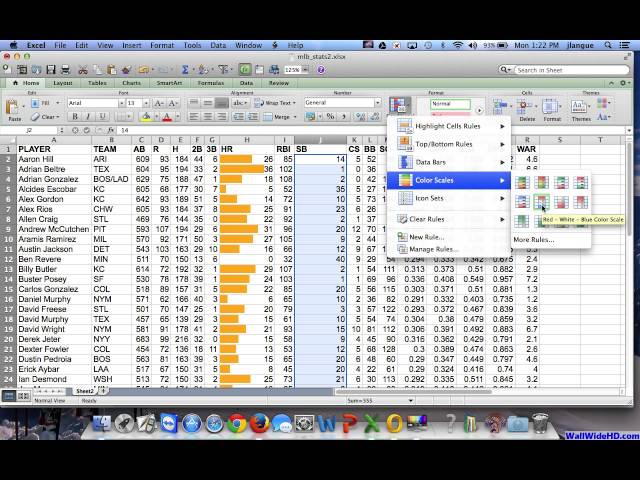Open the Format menu in menu bar
The image size is (640, 480).
click(162, 45)
